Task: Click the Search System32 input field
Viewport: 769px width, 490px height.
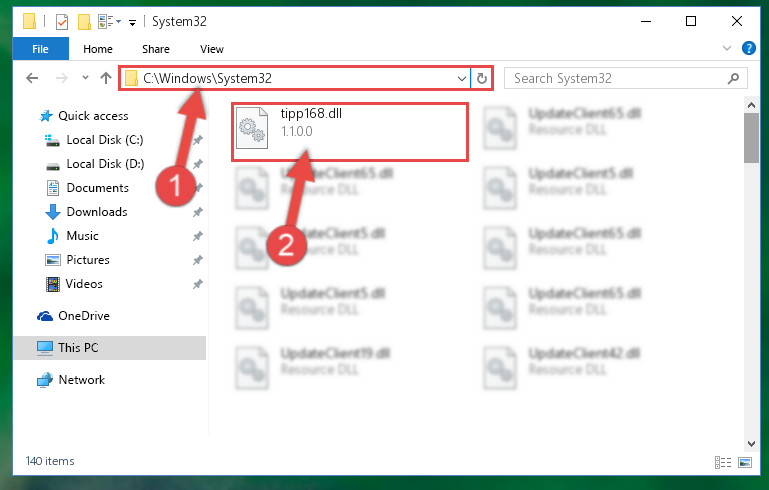Action: [x=616, y=78]
